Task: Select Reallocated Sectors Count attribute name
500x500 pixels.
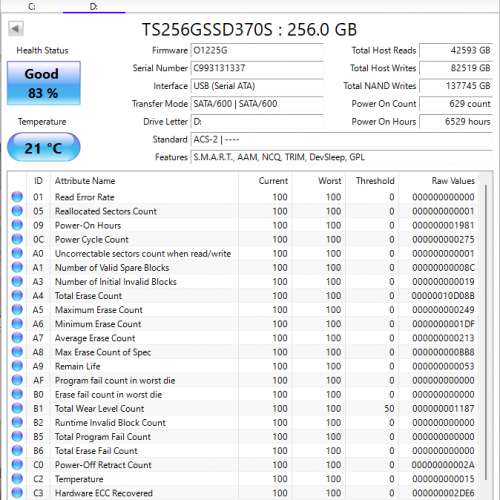Action: click(x=106, y=211)
